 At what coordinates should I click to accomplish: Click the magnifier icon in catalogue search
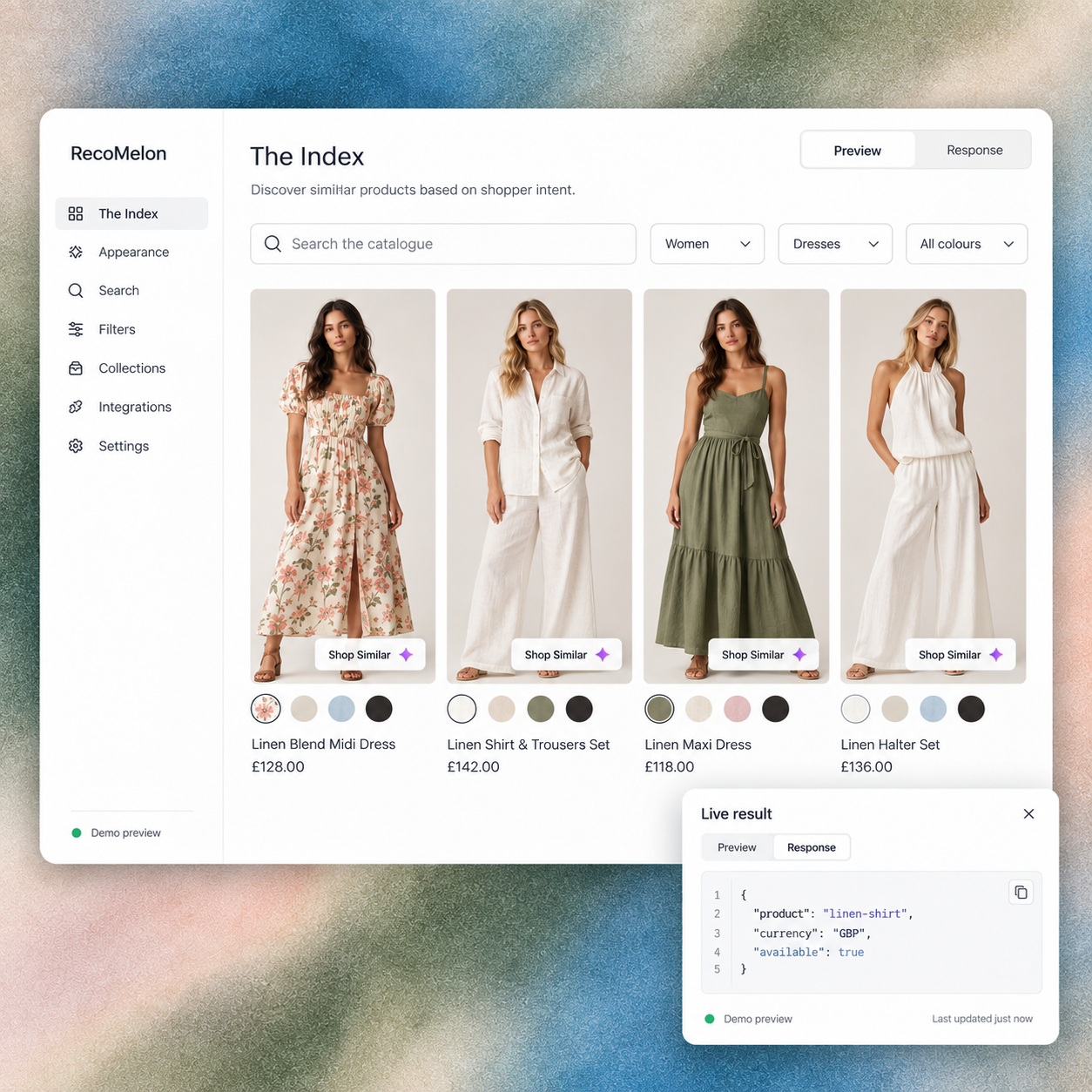(273, 244)
